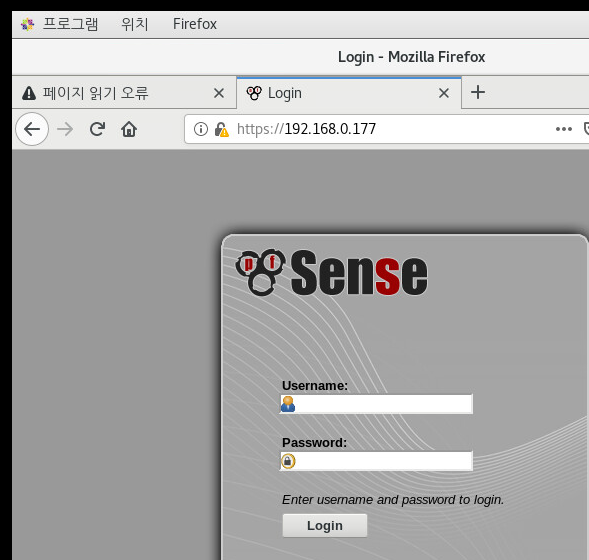Close the Login tab
The image size is (589, 560).
click(x=444, y=93)
